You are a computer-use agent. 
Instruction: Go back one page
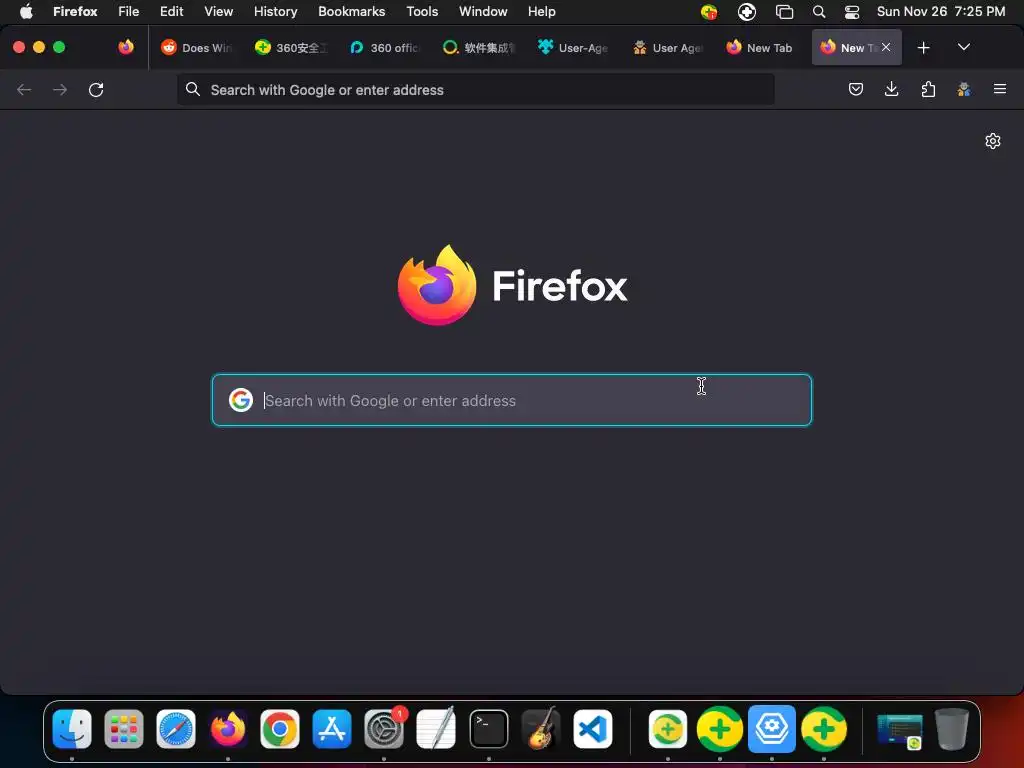tap(24, 89)
